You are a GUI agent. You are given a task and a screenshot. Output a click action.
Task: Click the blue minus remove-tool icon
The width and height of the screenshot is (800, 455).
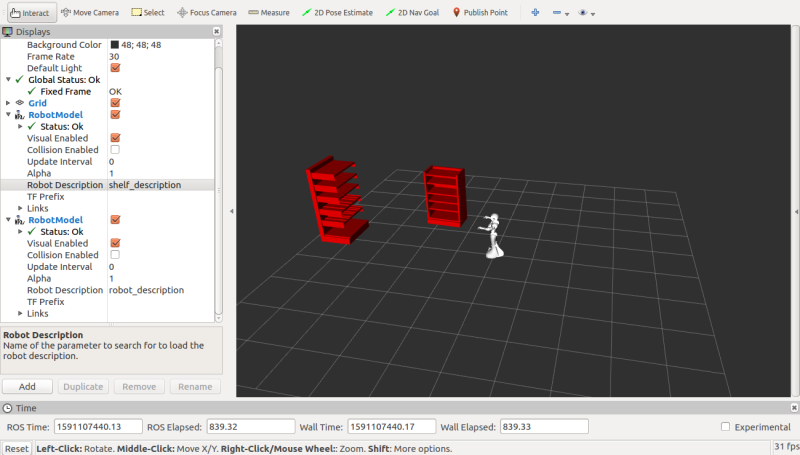[x=557, y=13]
